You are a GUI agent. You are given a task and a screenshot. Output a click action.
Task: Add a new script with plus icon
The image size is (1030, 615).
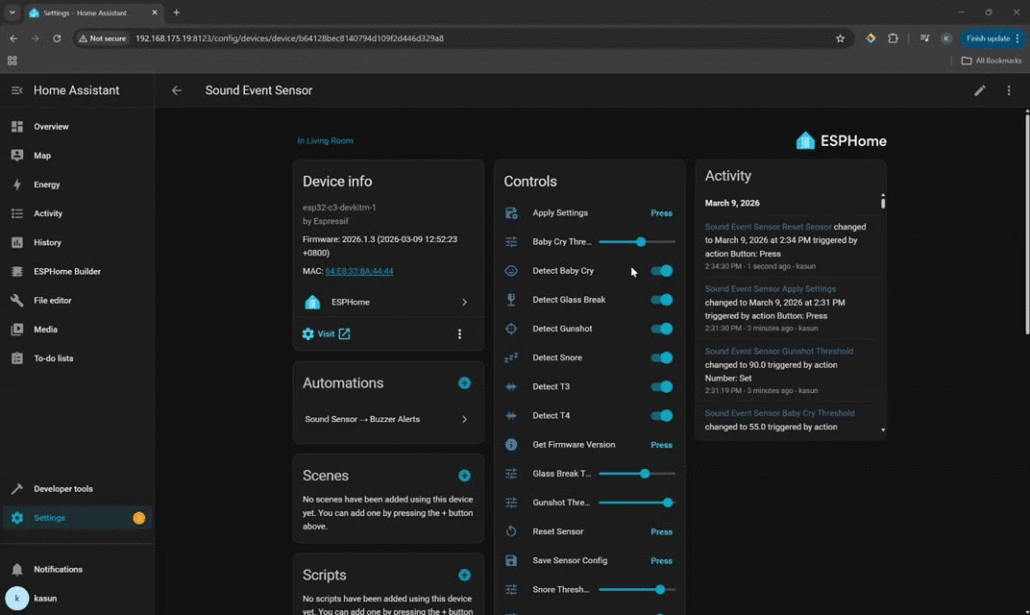click(x=464, y=575)
